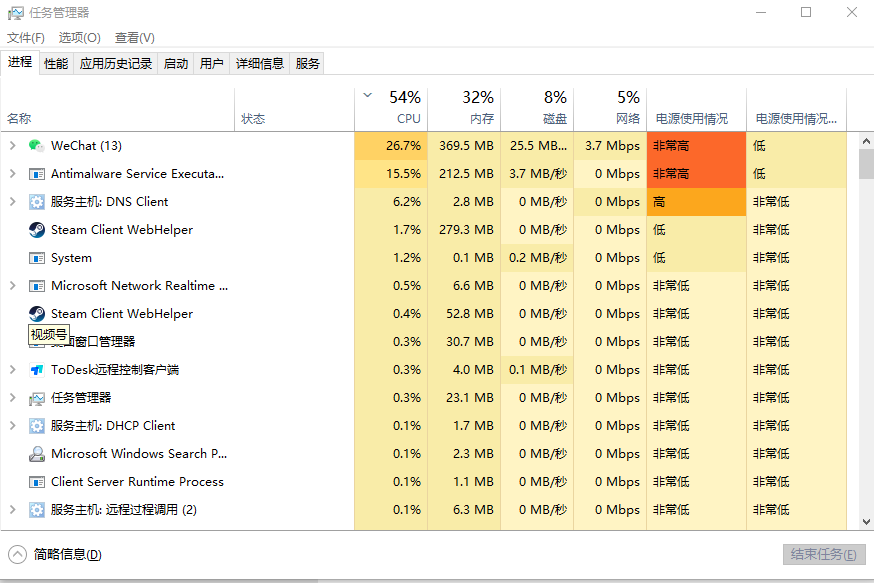Open the 文件(F) menu
Image resolution: width=874 pixels, height=583 pixels.
click(26, 38)
